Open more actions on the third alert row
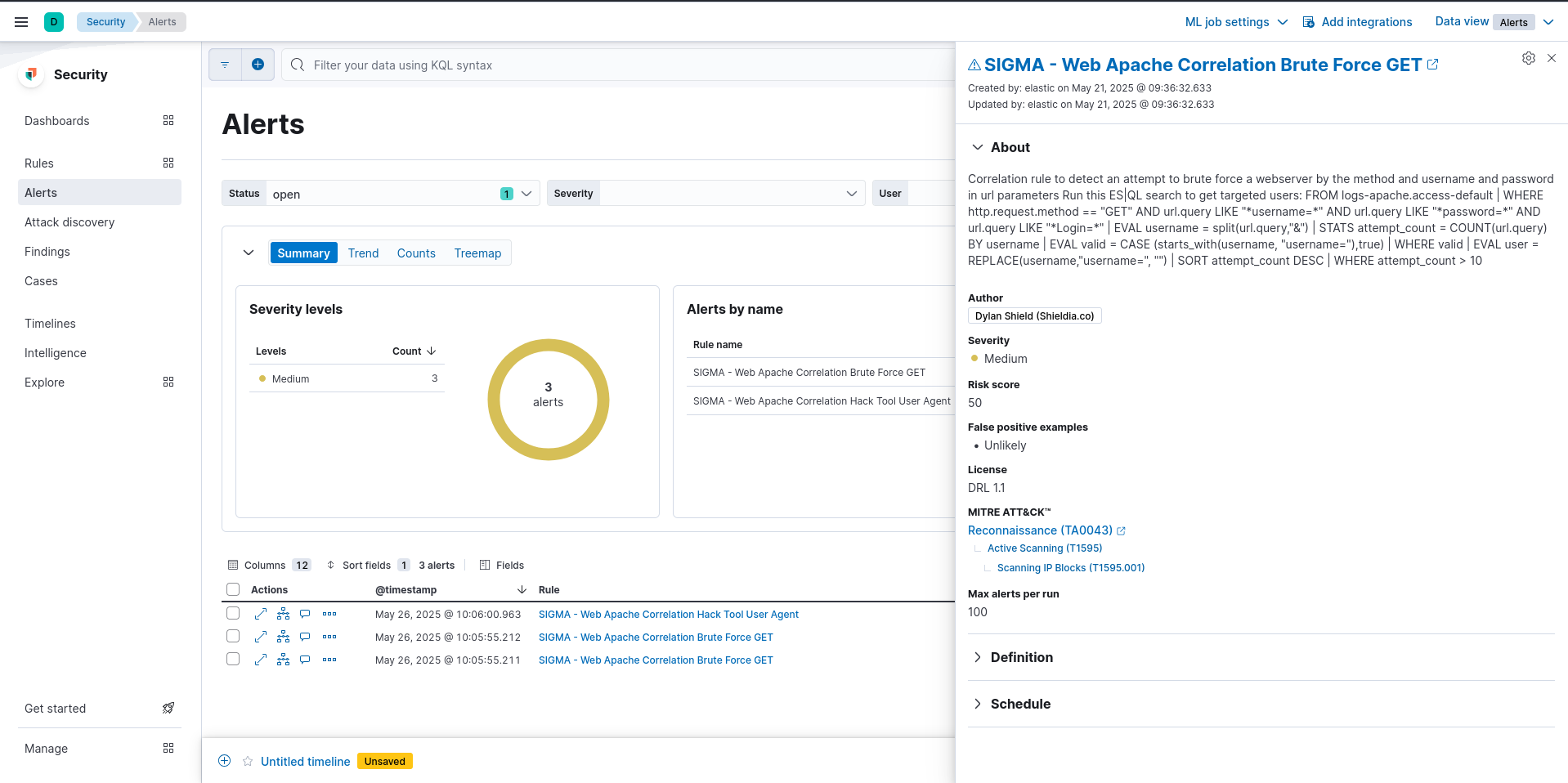This screenshot has width=1568, height=783. 329,660
